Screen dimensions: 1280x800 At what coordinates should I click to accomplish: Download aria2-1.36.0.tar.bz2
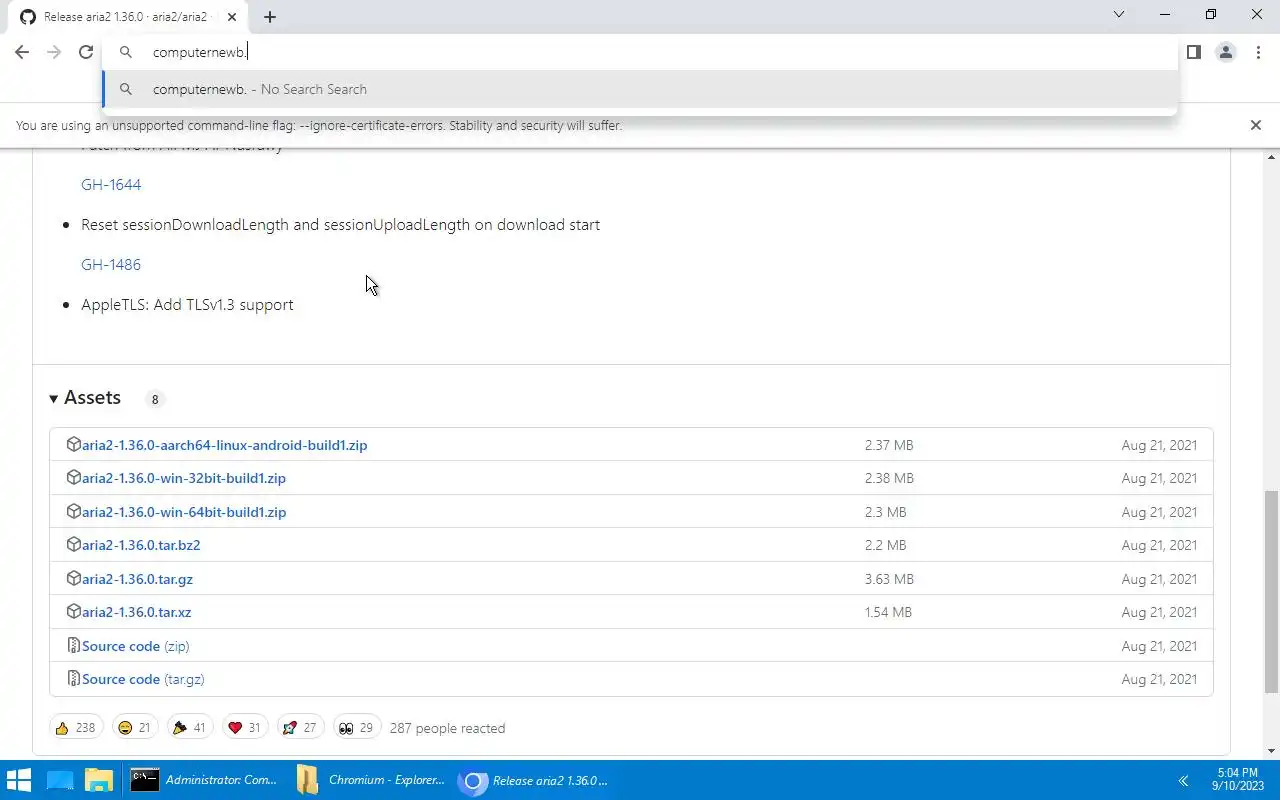[x=141, y=545]
